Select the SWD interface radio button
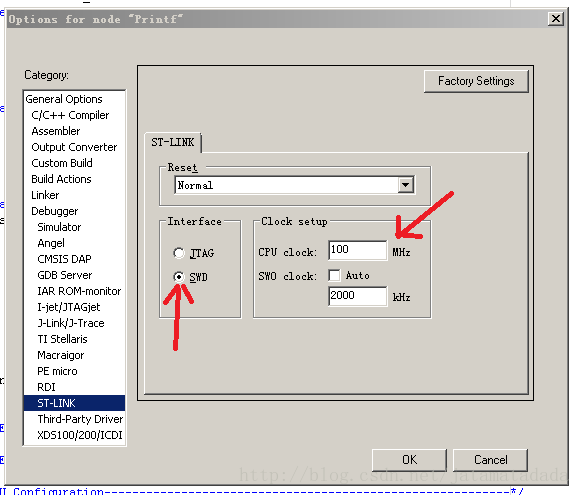The height and width of the screenshot is (495, 580). pos(179,277)
